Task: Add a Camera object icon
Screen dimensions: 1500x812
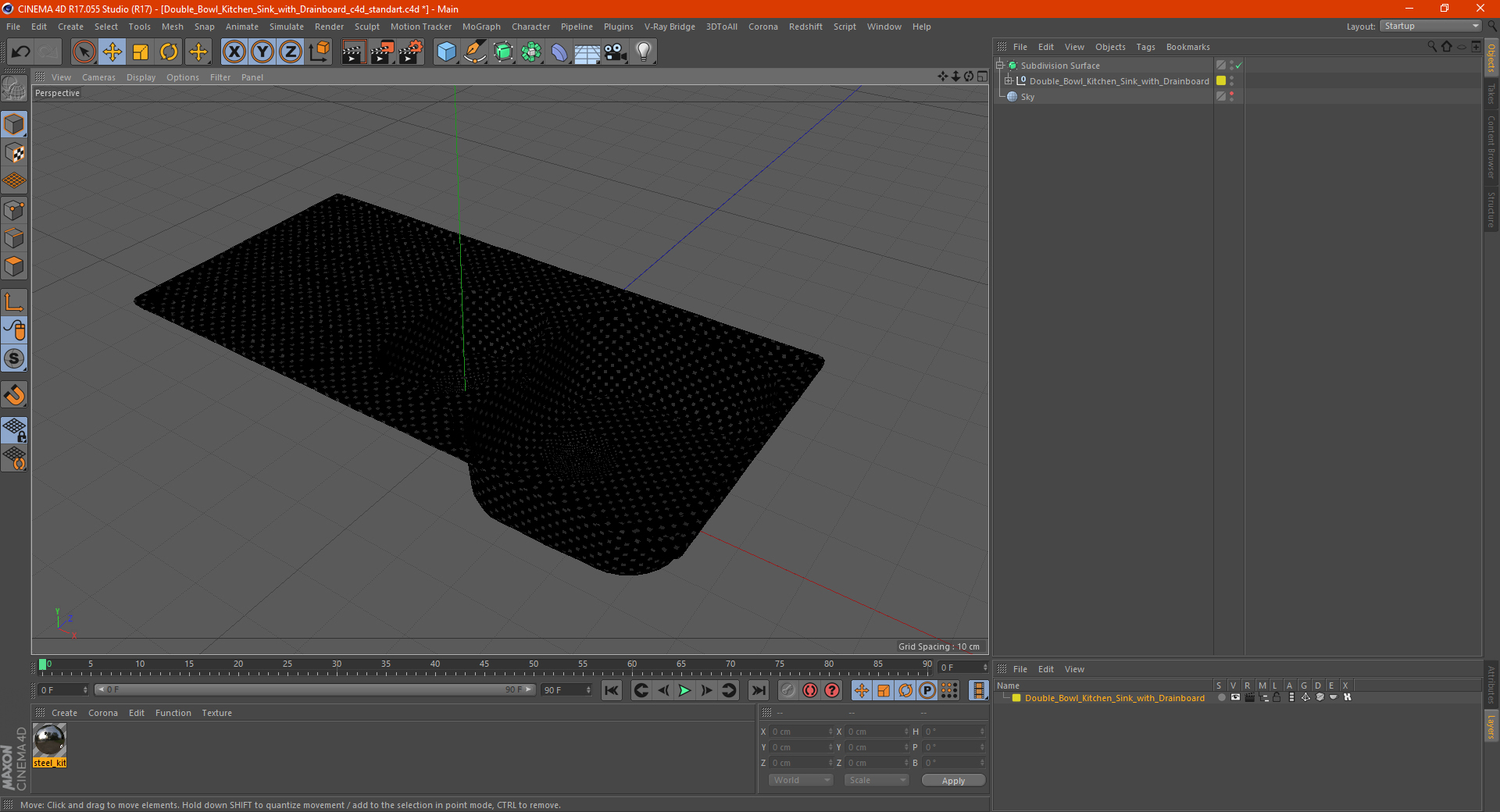Action: pos(616,52)
